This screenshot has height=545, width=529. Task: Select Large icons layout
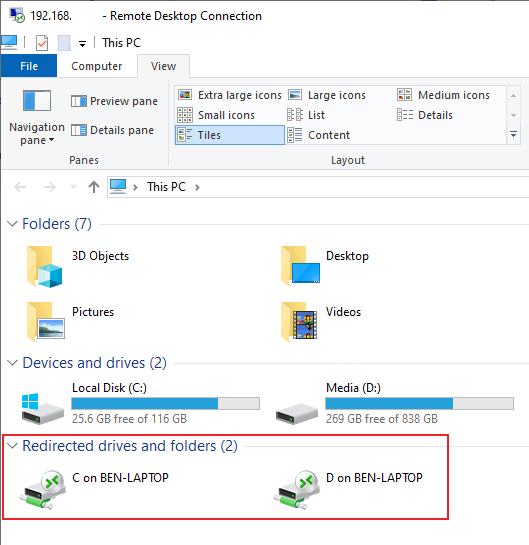click(x=327, y=95)
